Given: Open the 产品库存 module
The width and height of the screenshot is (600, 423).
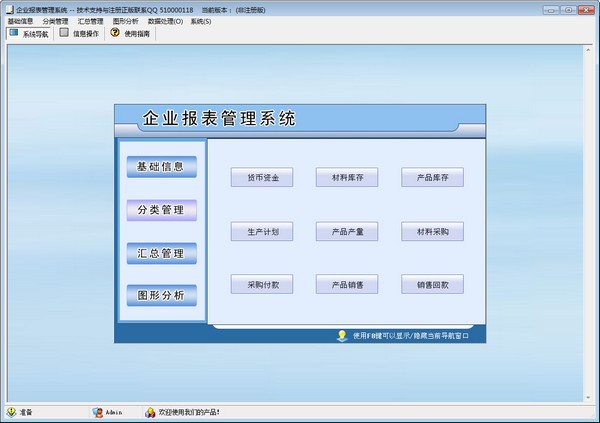Looking at the screenshot, I should tap(432, 178).
